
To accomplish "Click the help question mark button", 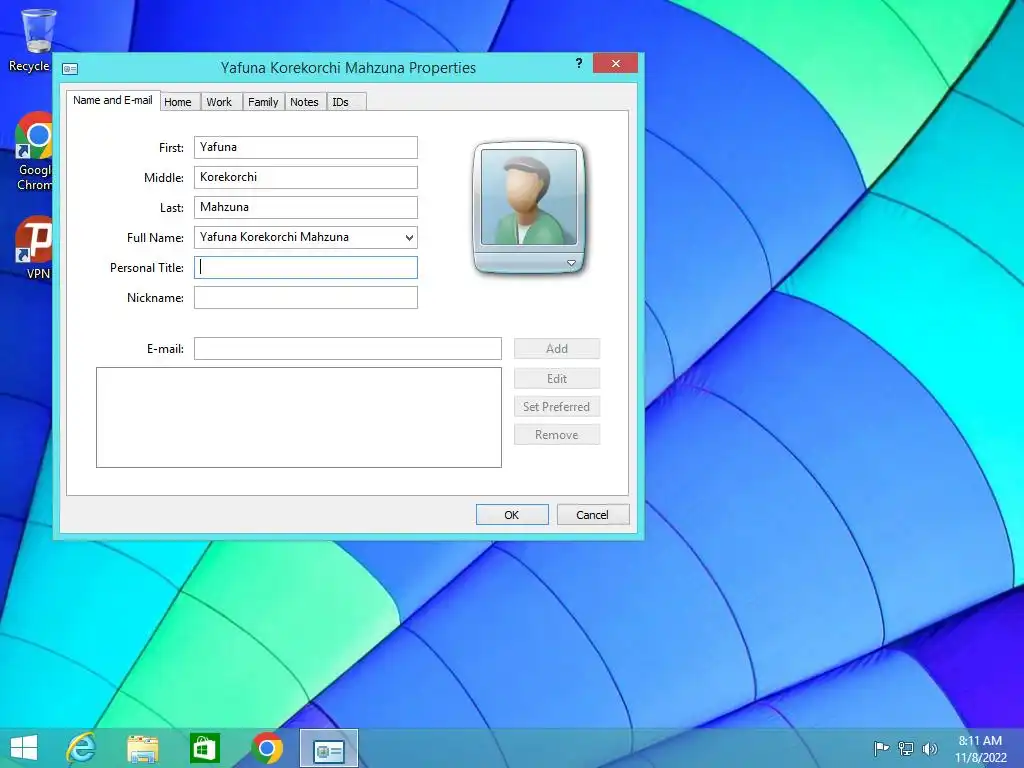I will click(x=579, y=63).
